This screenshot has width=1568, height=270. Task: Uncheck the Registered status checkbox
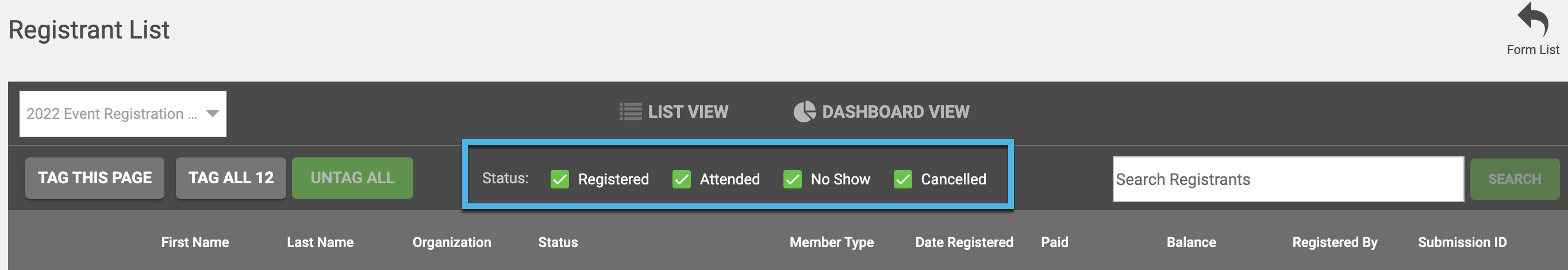559,179
